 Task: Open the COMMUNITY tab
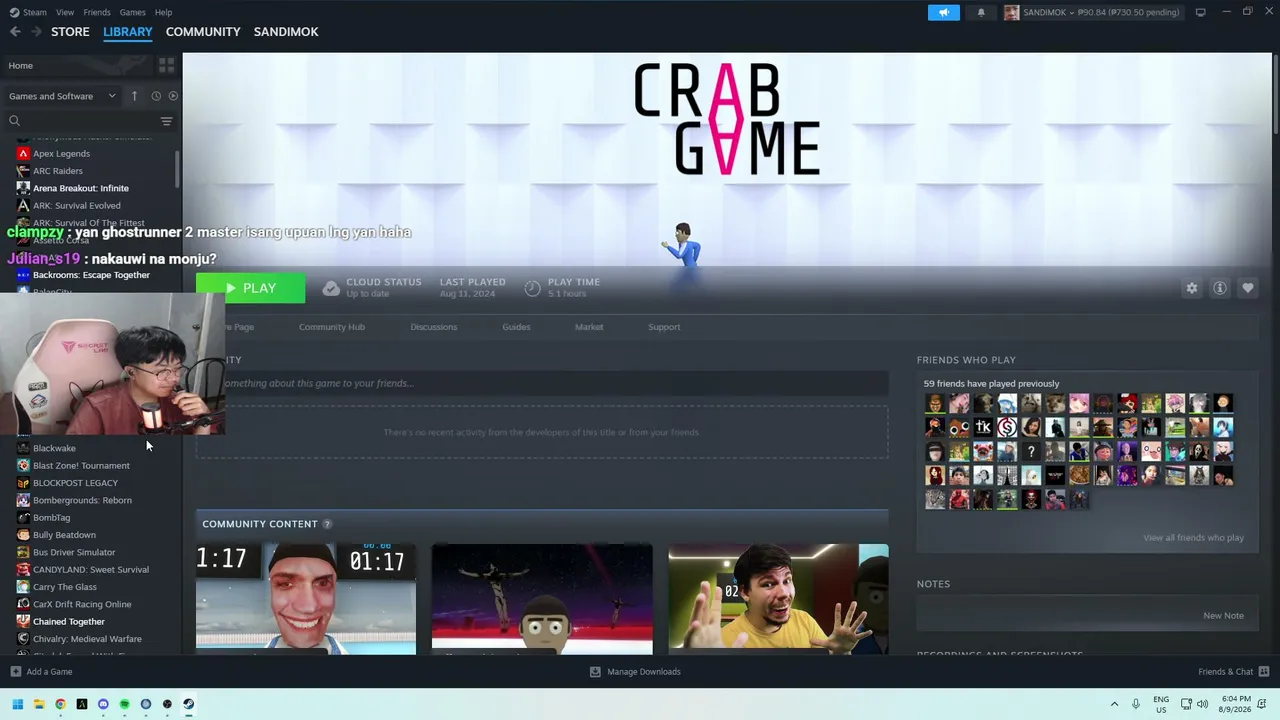tap(203, 32)
